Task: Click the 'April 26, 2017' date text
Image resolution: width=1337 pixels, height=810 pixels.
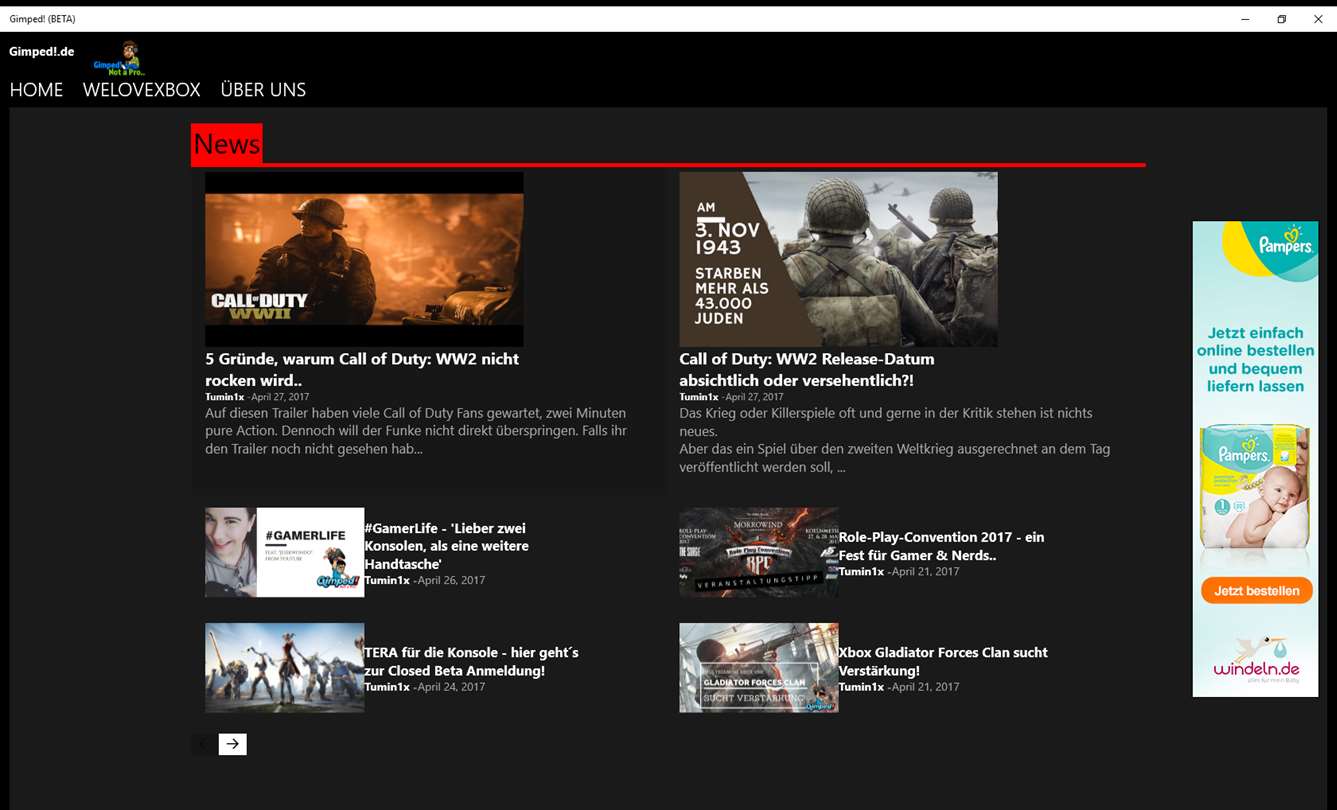Action: (x=451, y=580)
